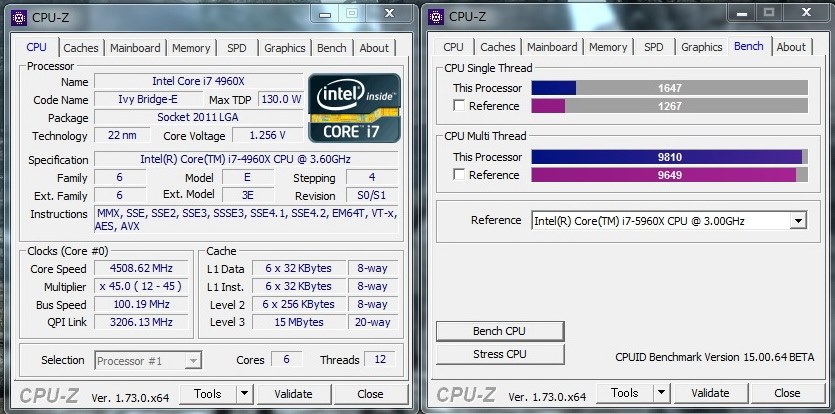
Task: Click Multi Thread This Processor bar showing 9810
Action: 669,157
